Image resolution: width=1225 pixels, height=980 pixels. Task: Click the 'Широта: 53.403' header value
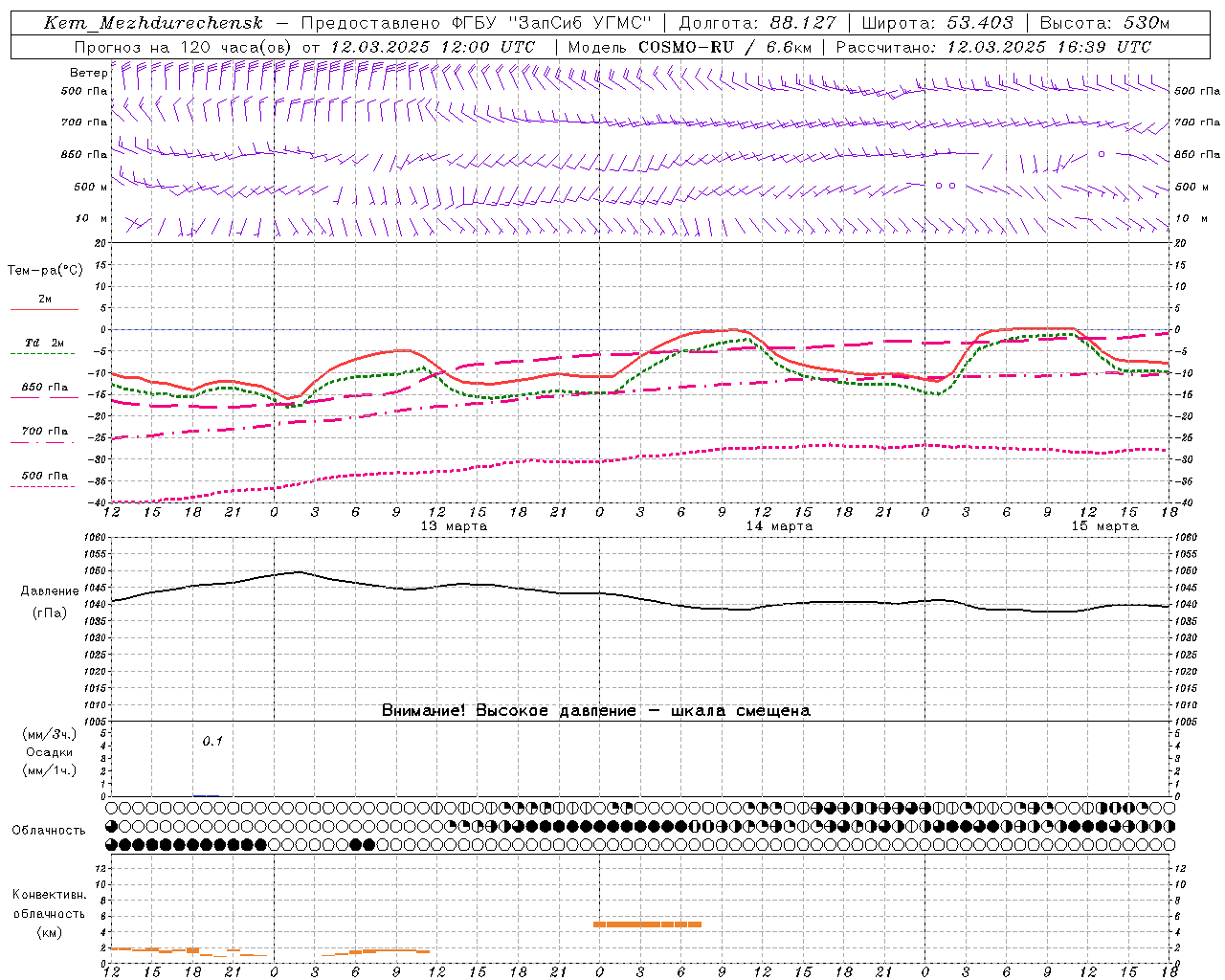(937, 23)
